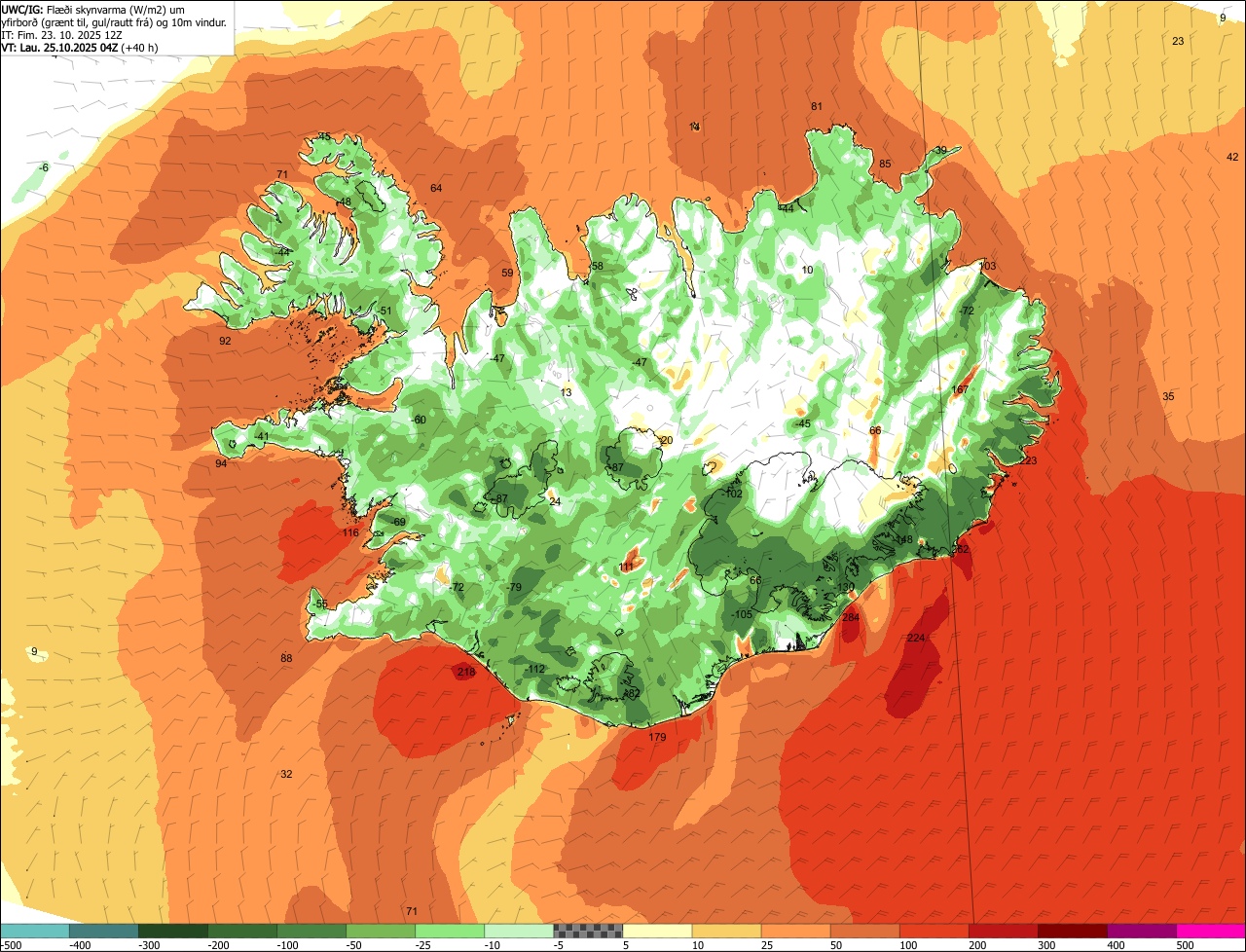1246x952 pixels.
Task: Click the '200' label on the legend scale
Action: [x=976, y=944]
